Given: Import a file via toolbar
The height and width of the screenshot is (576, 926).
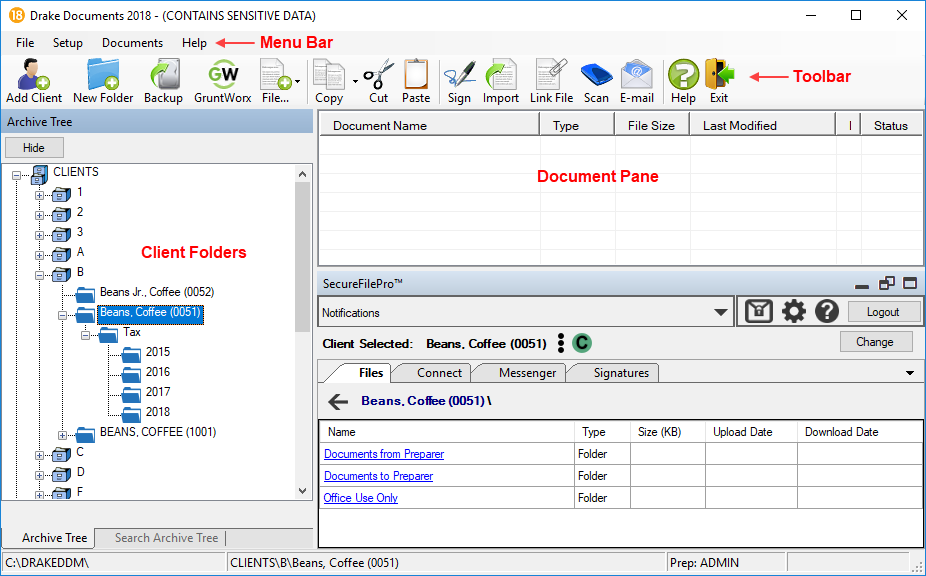Looking at the screenshot, I should click(x=501, y=82).
